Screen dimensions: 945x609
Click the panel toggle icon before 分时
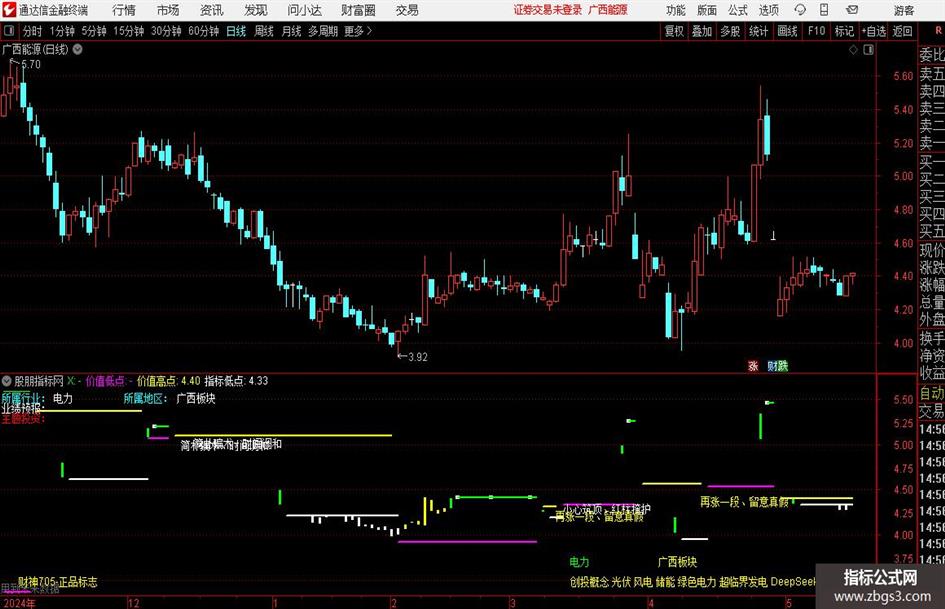[9, 31]
